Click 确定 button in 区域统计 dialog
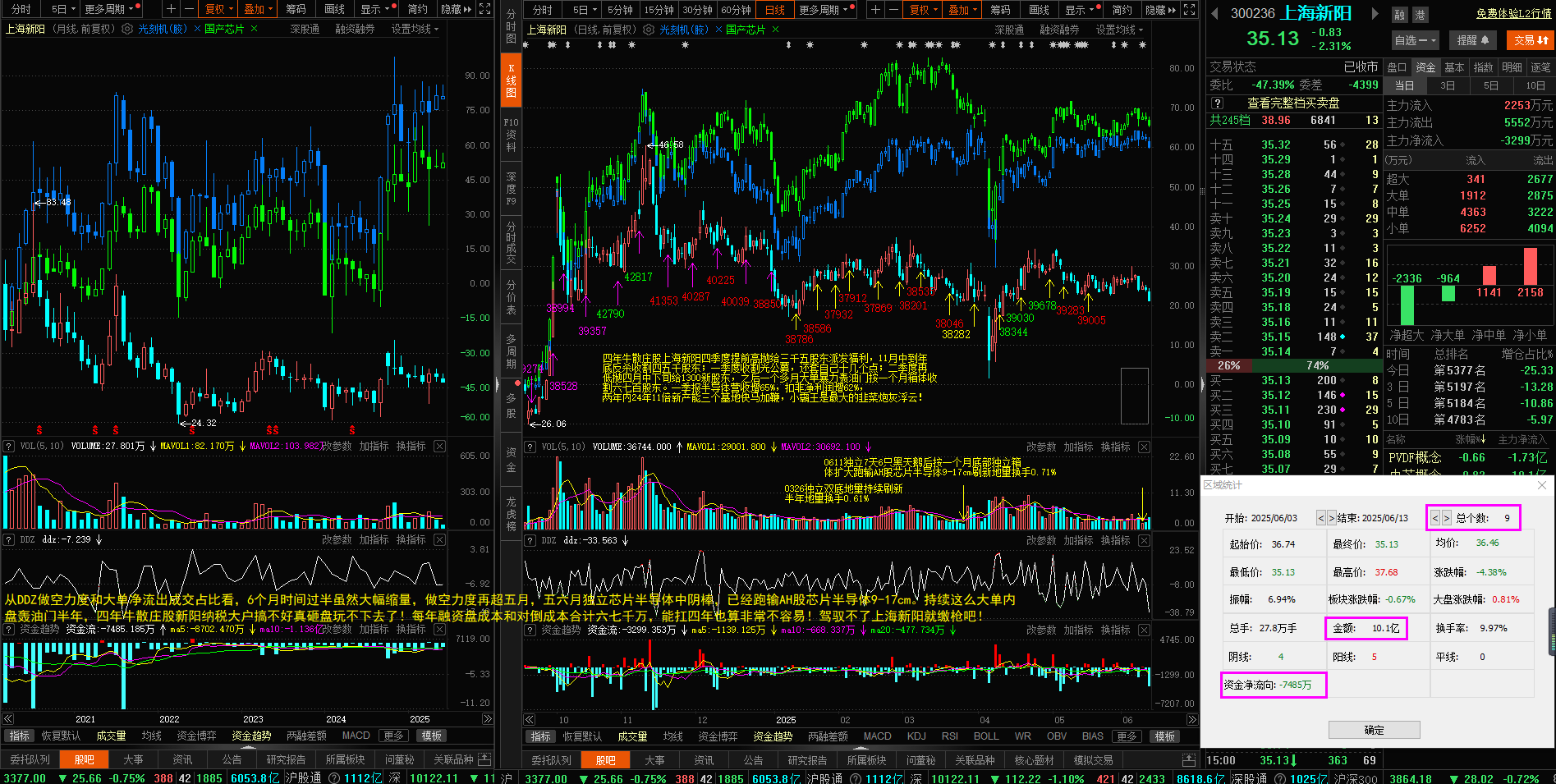The height and width of the screenshot is (784, 1556). (x=1374, y=730)
